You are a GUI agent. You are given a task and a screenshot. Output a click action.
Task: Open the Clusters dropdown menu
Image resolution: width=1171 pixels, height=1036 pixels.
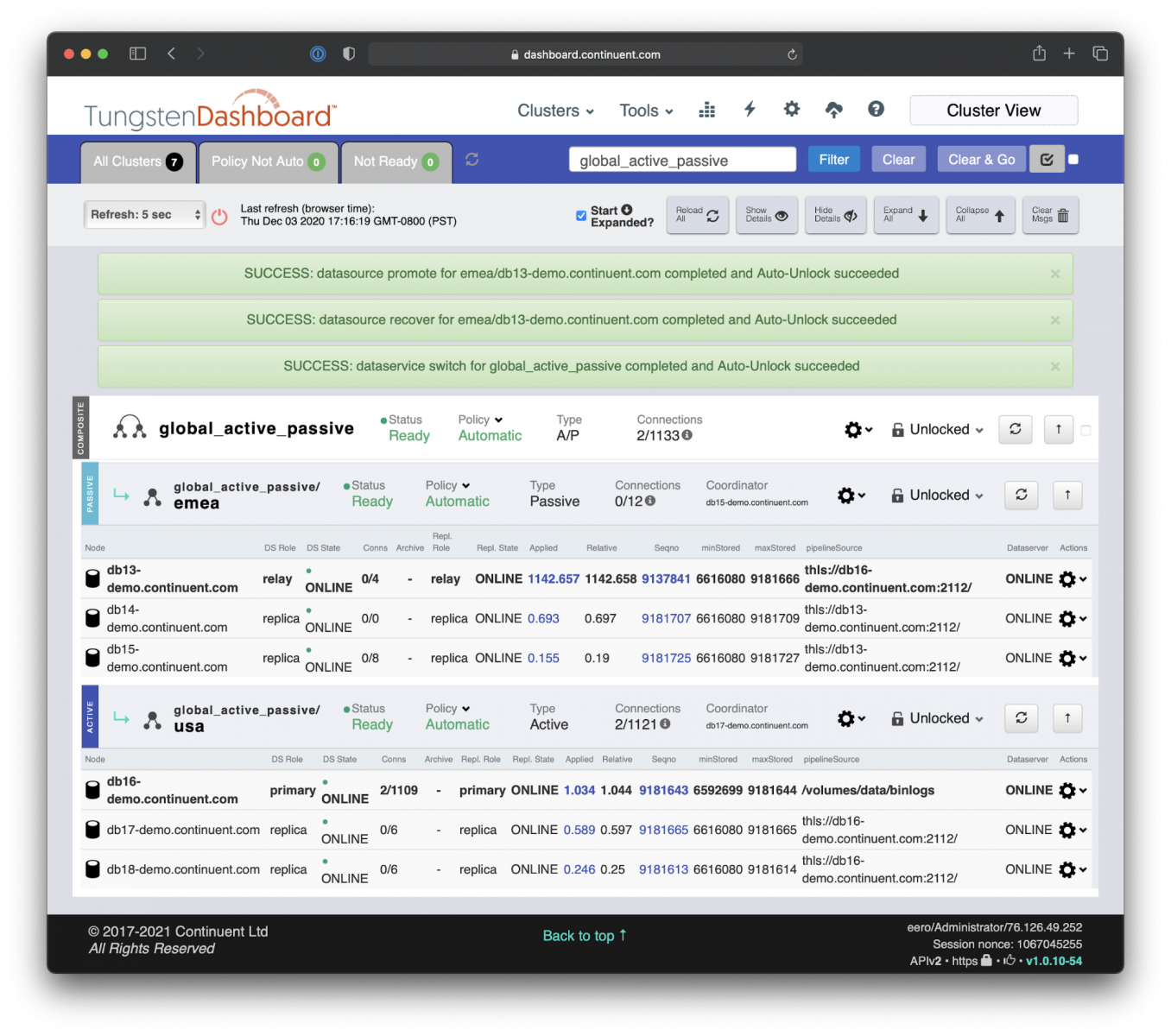(x=556, y=111)
